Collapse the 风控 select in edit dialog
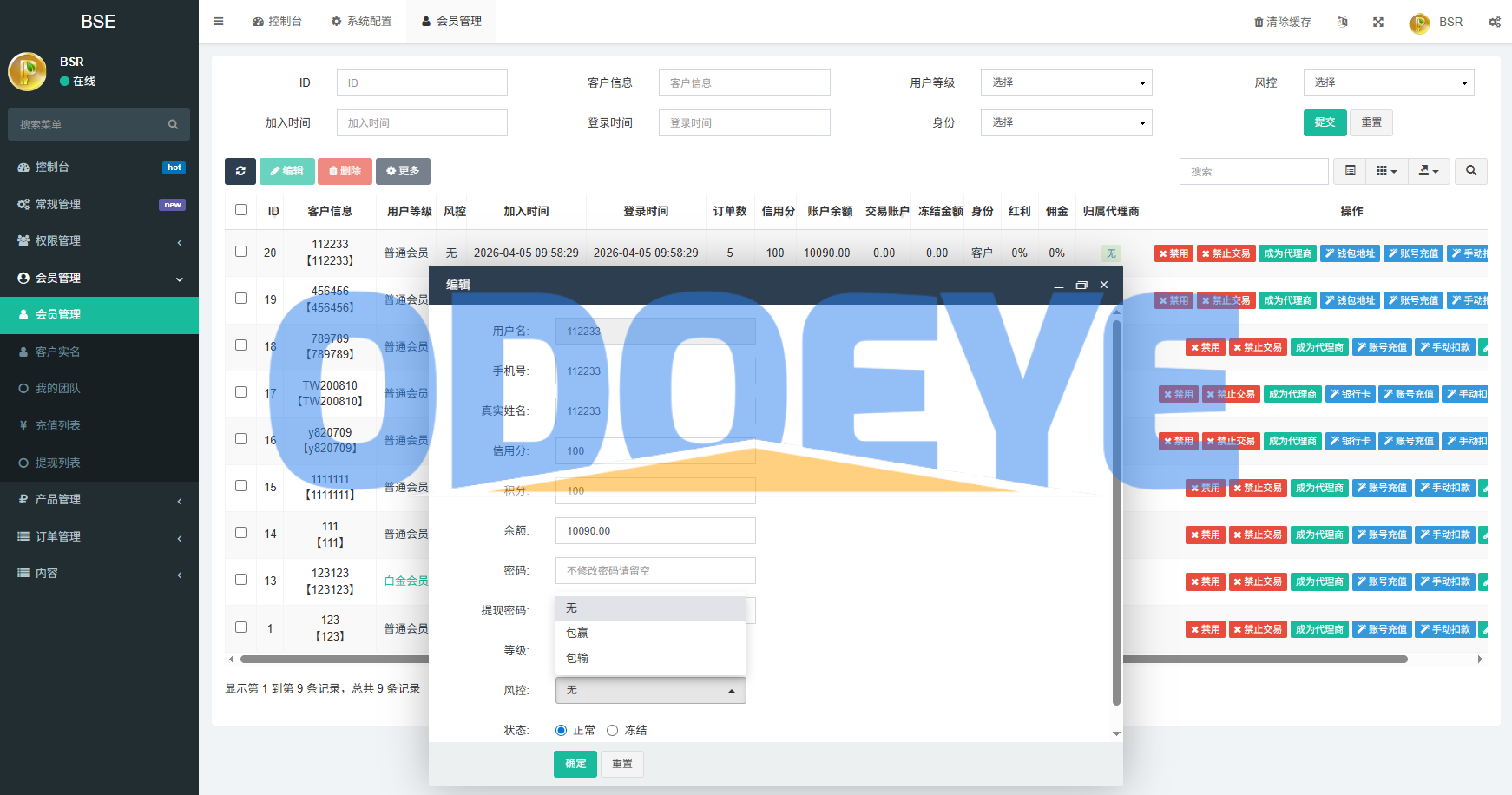This screenshot has width=1512, height=795. (x=651, y=690)
